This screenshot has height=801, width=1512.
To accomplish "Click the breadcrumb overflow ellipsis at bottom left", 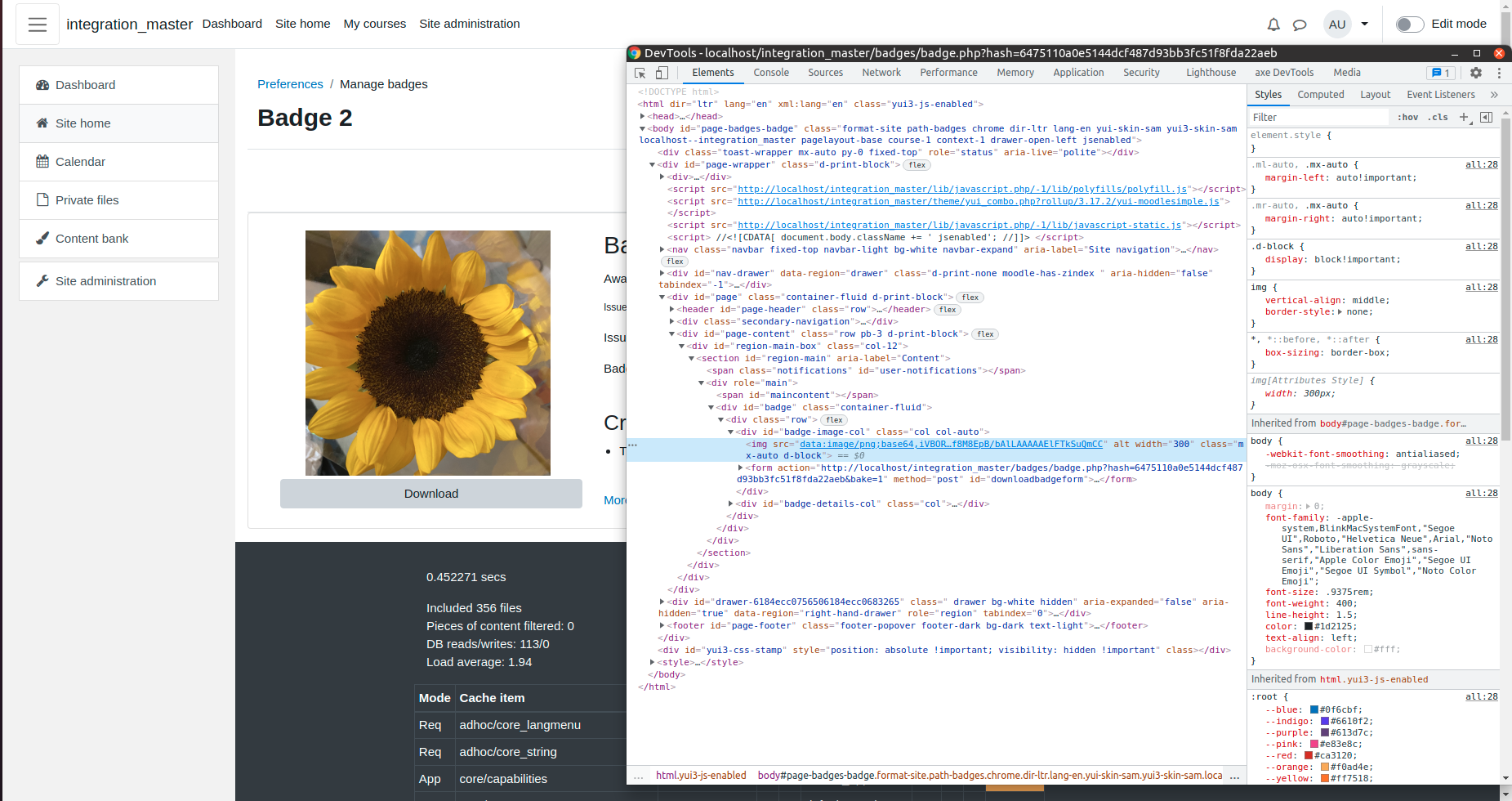I will [639, 776].
